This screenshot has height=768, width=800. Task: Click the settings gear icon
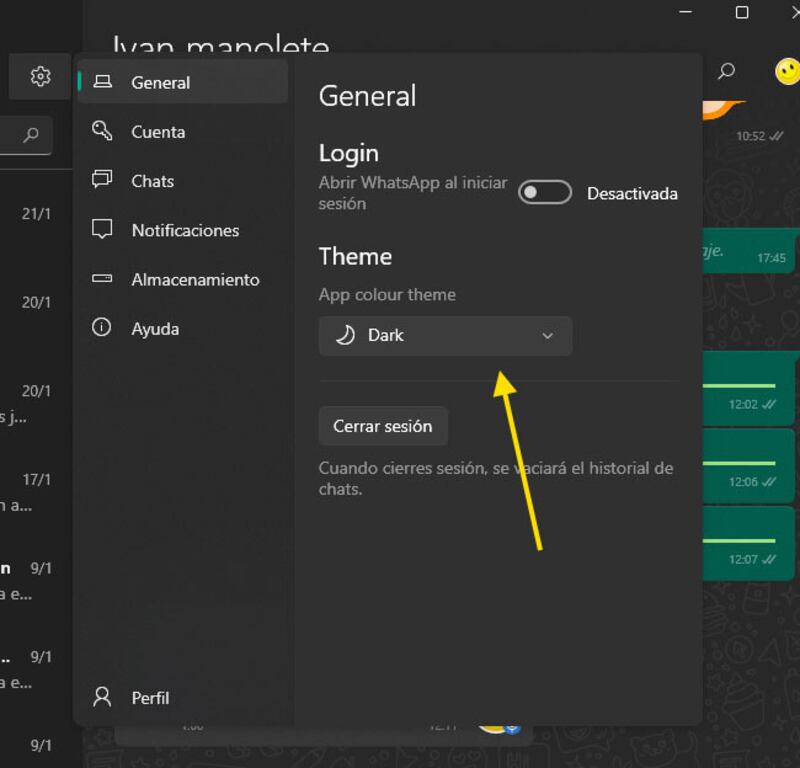click(x=40, y=76)
